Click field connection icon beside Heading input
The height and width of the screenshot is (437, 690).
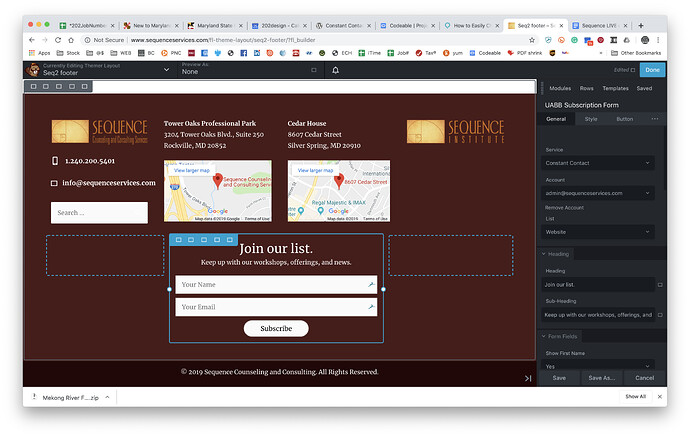click(x=660, y=285)
